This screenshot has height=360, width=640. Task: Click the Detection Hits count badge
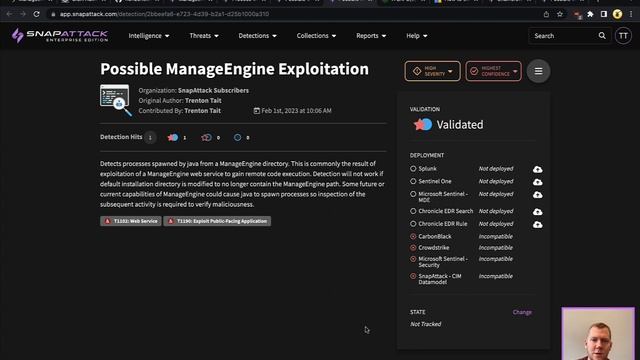(150, 138)
